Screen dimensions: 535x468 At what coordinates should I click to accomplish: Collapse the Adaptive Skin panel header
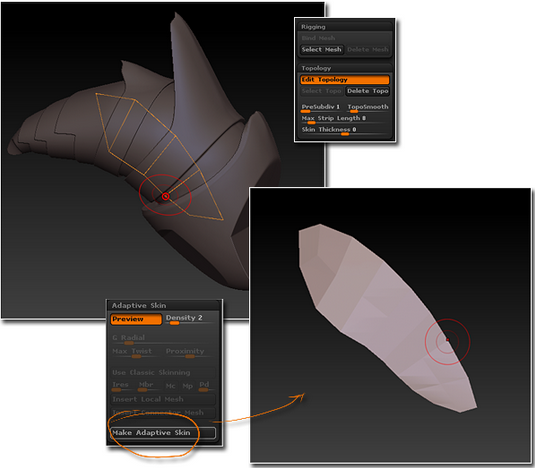164,305
